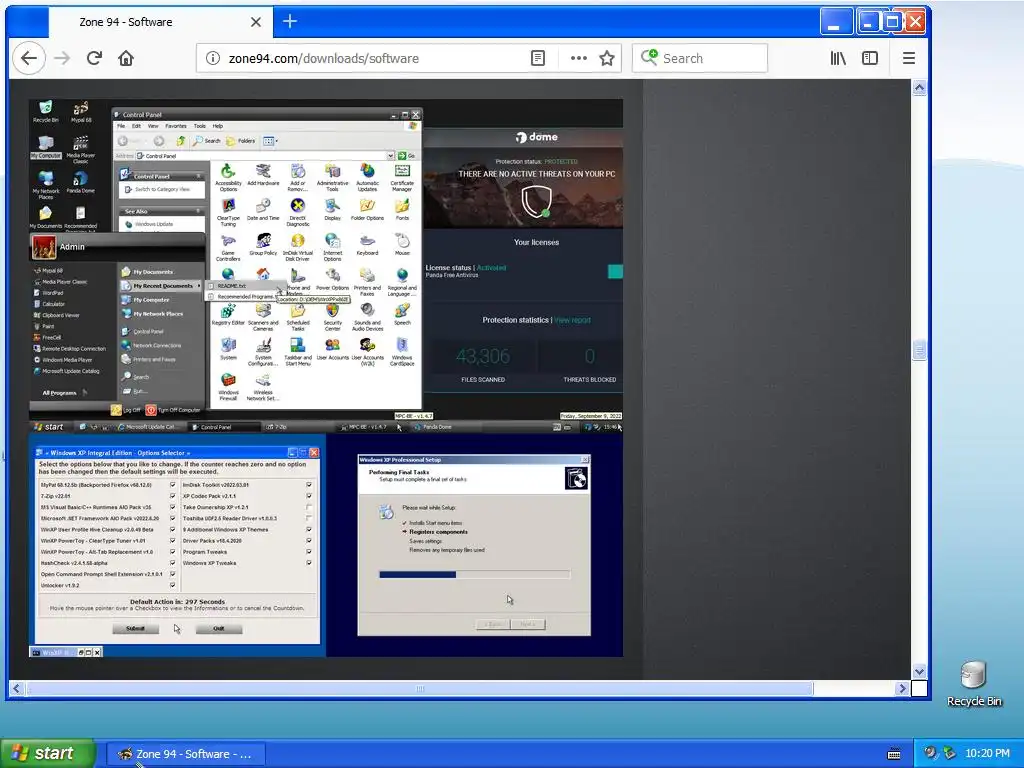Reload the current zone94 page
1024x768 pixels.
[x=94, y=58]
